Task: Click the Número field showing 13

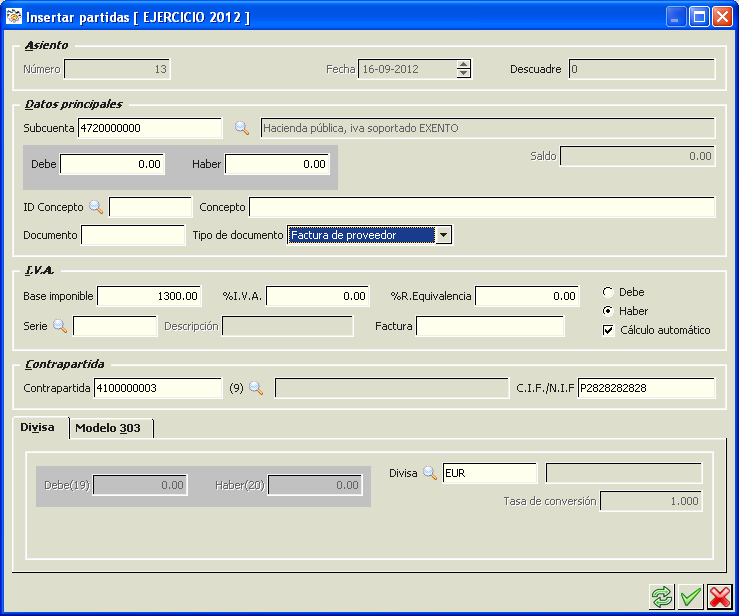Action: [x=117, y=69]
